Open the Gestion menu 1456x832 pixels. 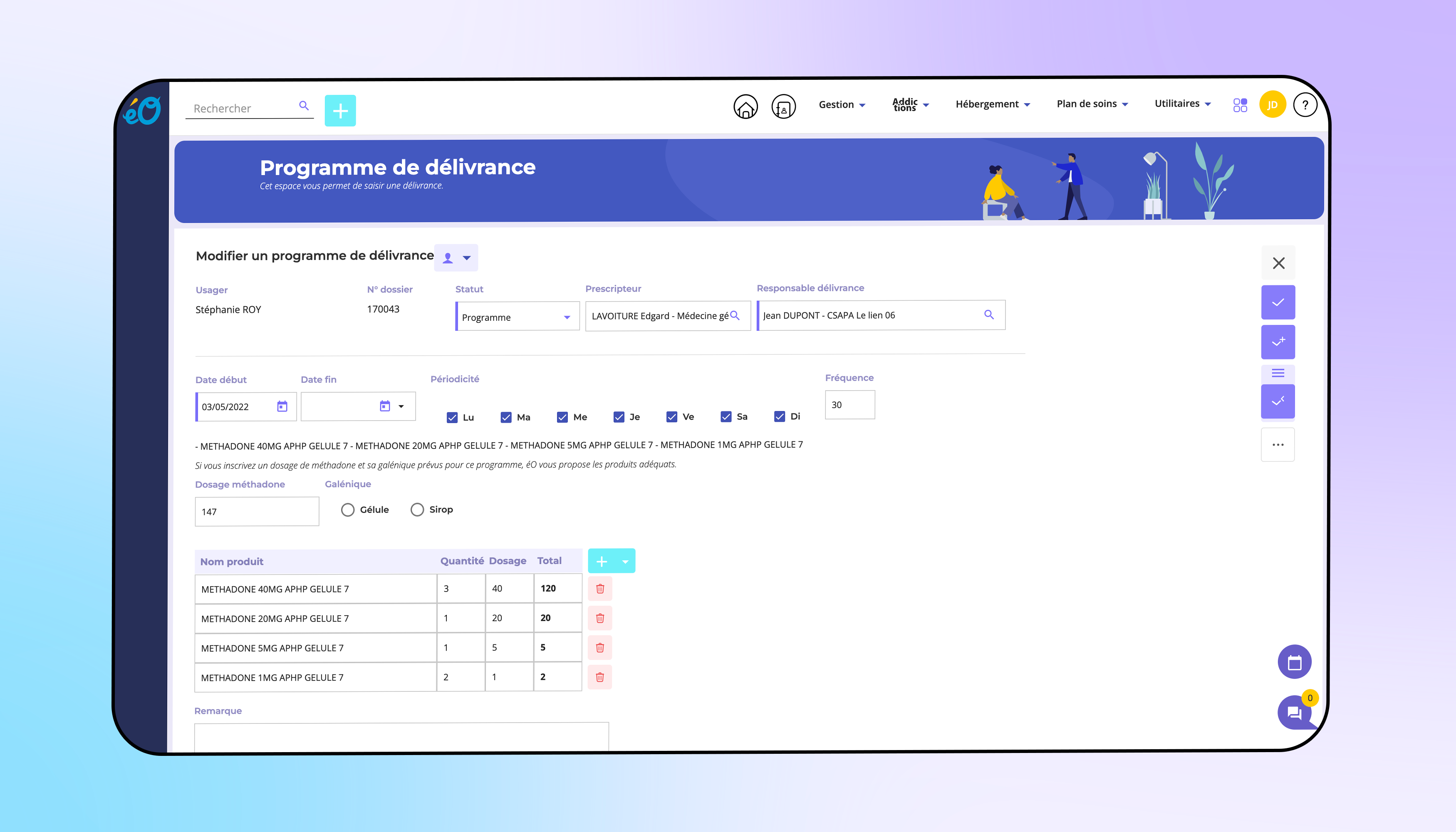[x=842, y=104]
